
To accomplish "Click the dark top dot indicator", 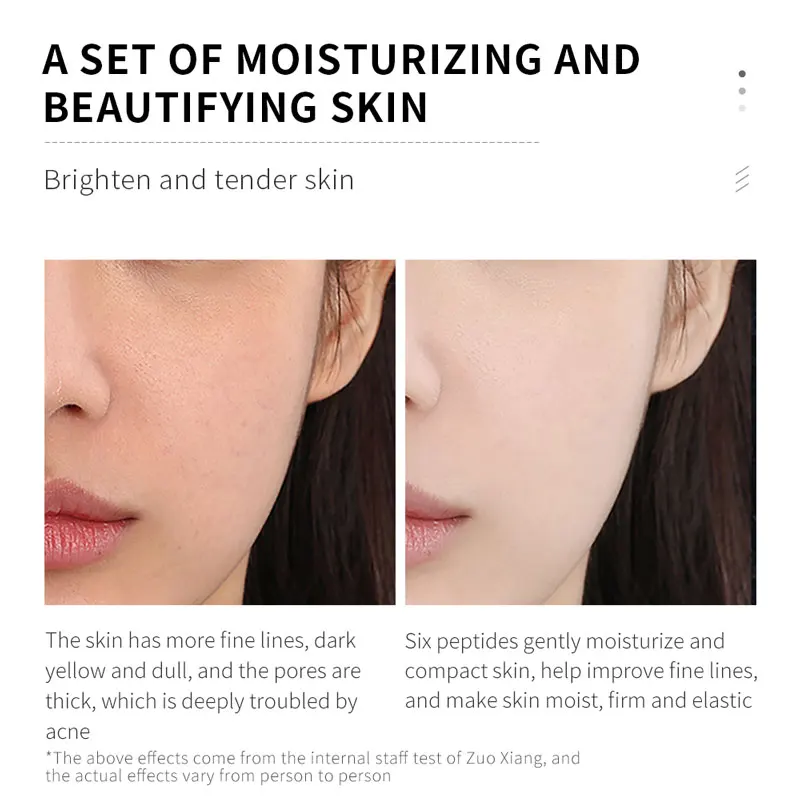I will [742, 74].
